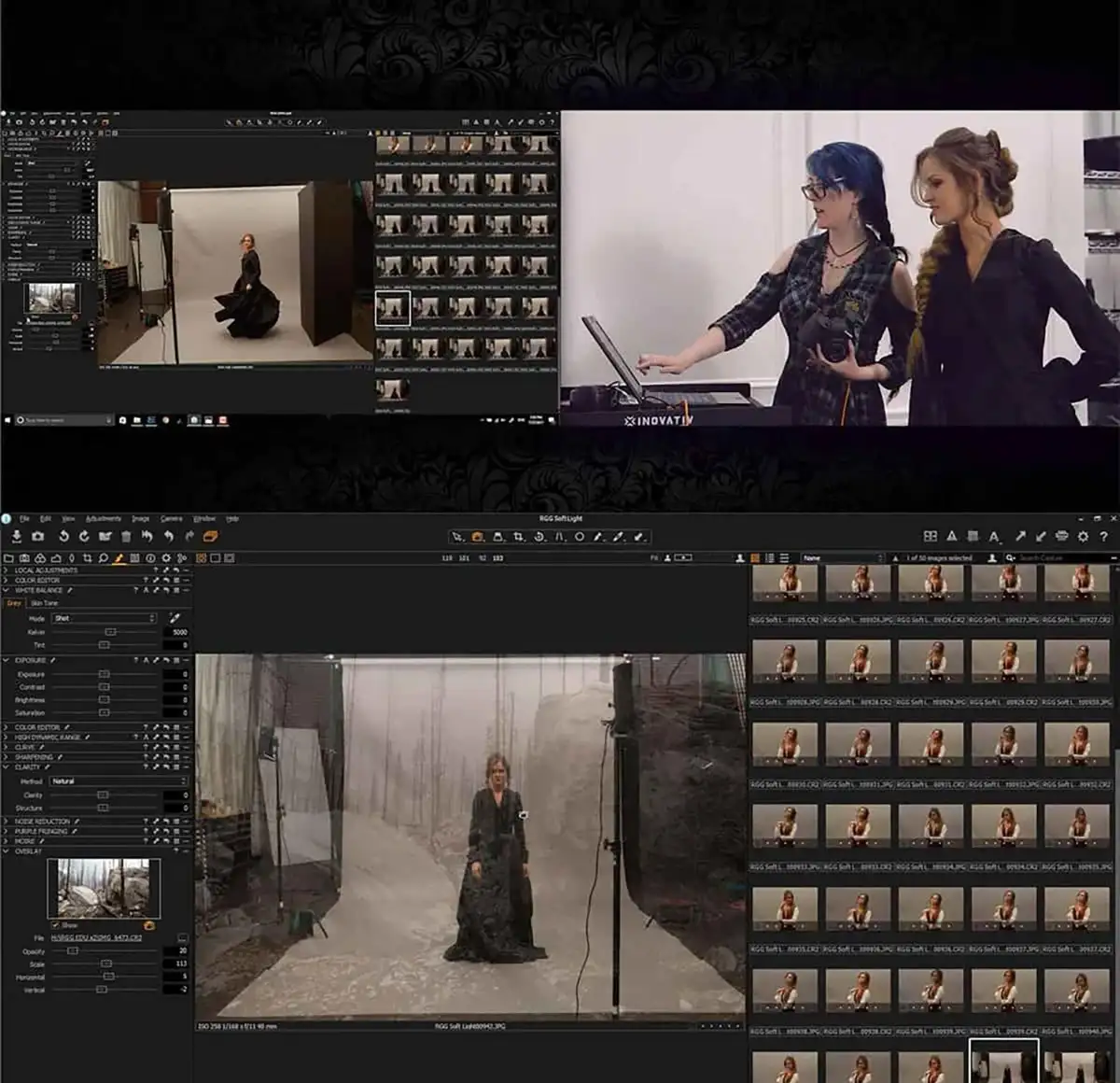Pick white balance with the eyedropper icon

coord(175,618)
